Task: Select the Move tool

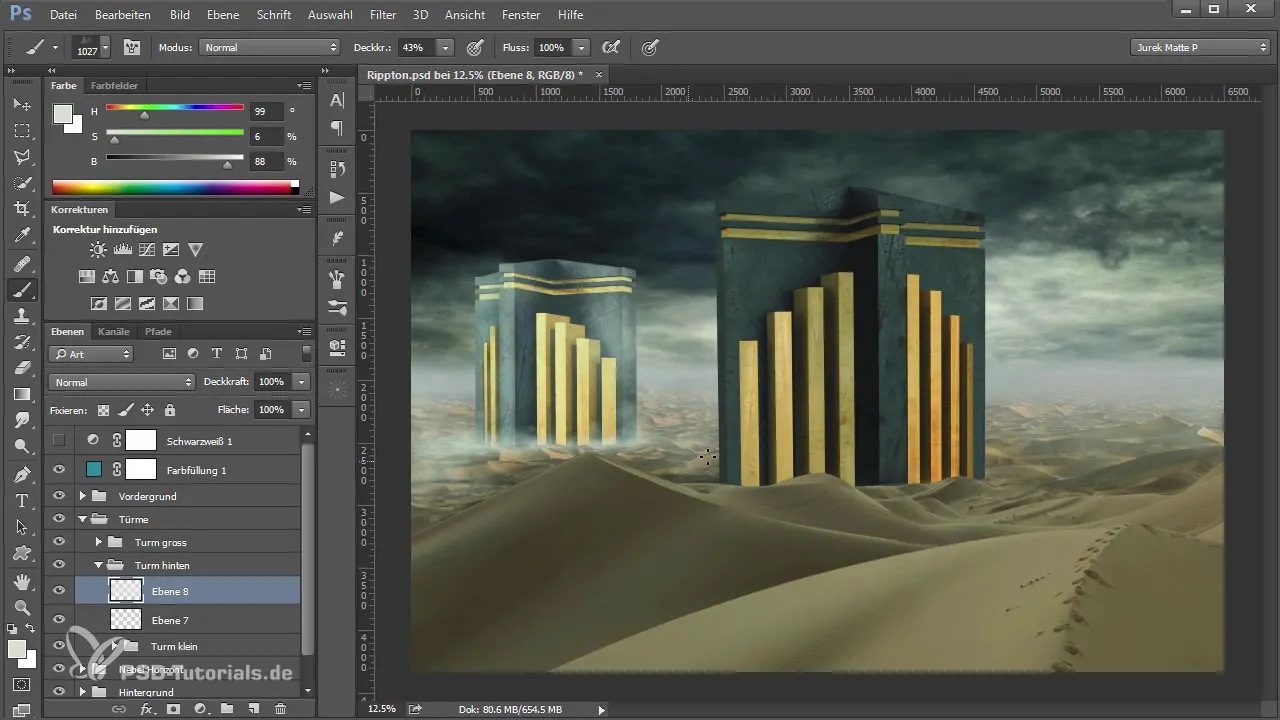Action: coord(22,104)
